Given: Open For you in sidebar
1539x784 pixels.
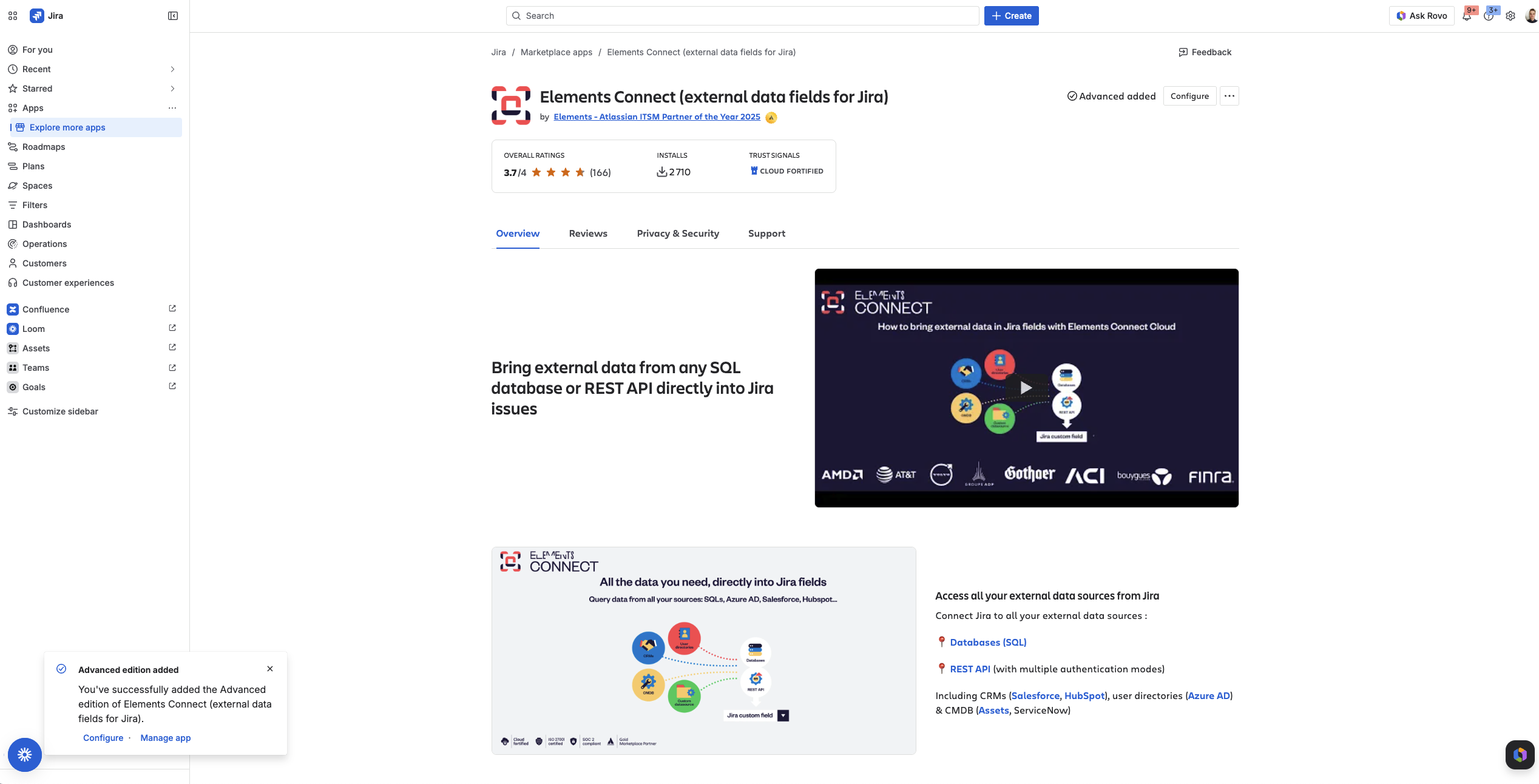Looking at the screenshot, I should [94, 50].
